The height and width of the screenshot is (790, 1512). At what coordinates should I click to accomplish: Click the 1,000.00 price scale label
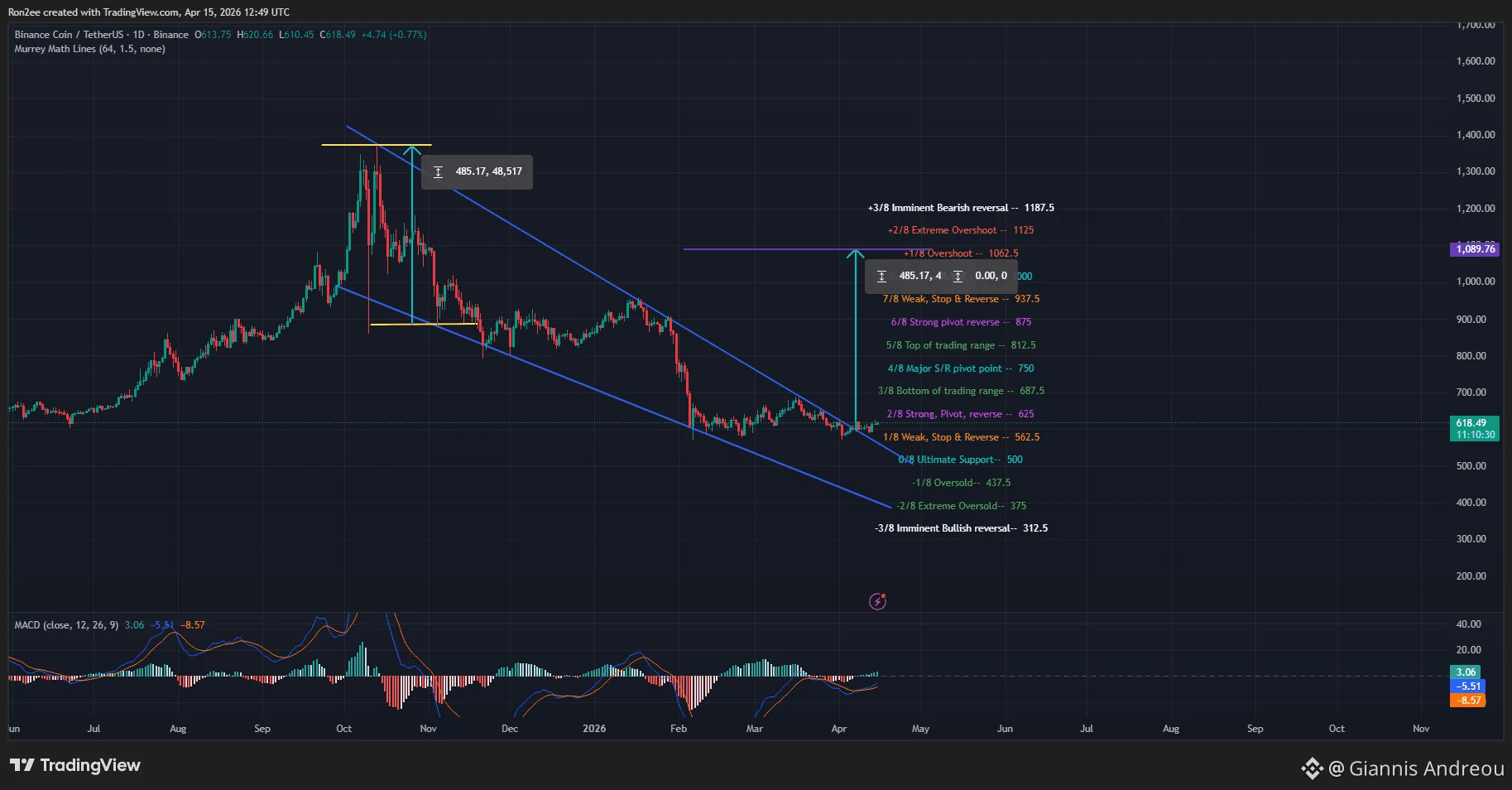click(x=1476, y=282)
